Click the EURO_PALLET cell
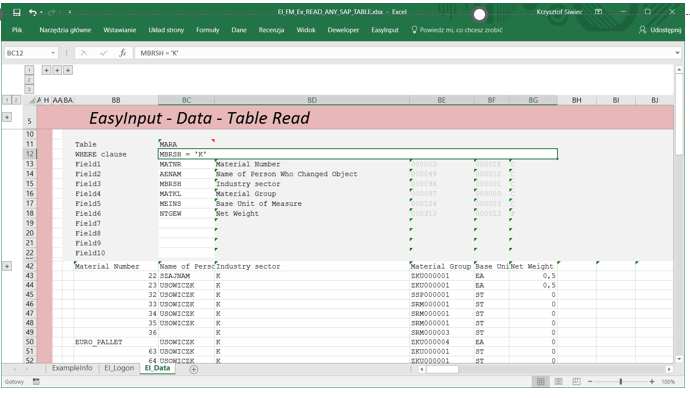This screenshot has height=398, width=690. 116,342
